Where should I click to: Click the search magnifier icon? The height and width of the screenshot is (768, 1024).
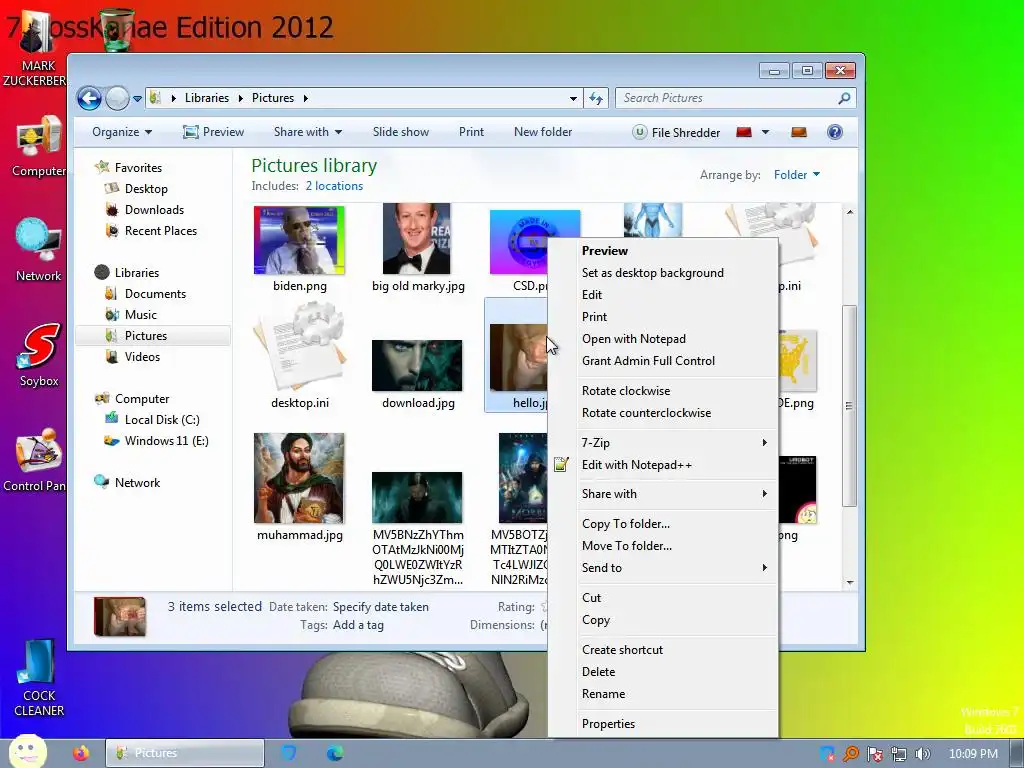[844, 98]
